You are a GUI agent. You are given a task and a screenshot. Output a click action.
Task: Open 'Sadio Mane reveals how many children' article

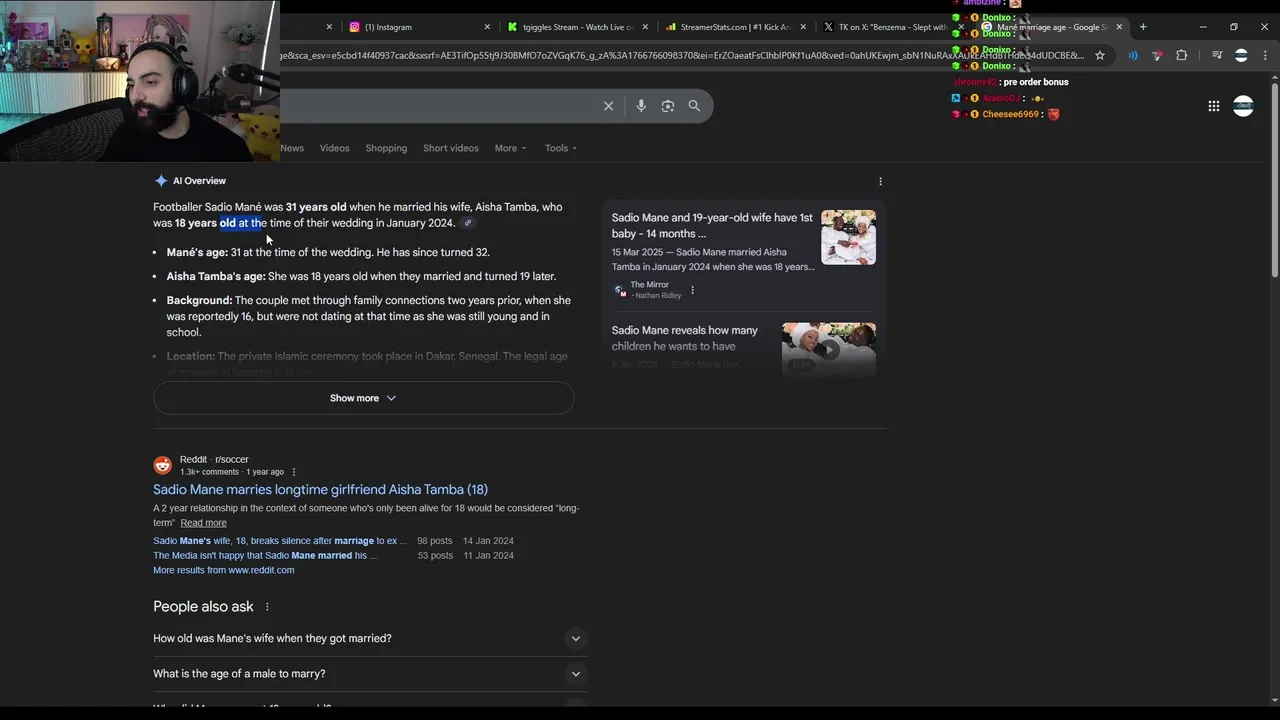pos(685,338)
